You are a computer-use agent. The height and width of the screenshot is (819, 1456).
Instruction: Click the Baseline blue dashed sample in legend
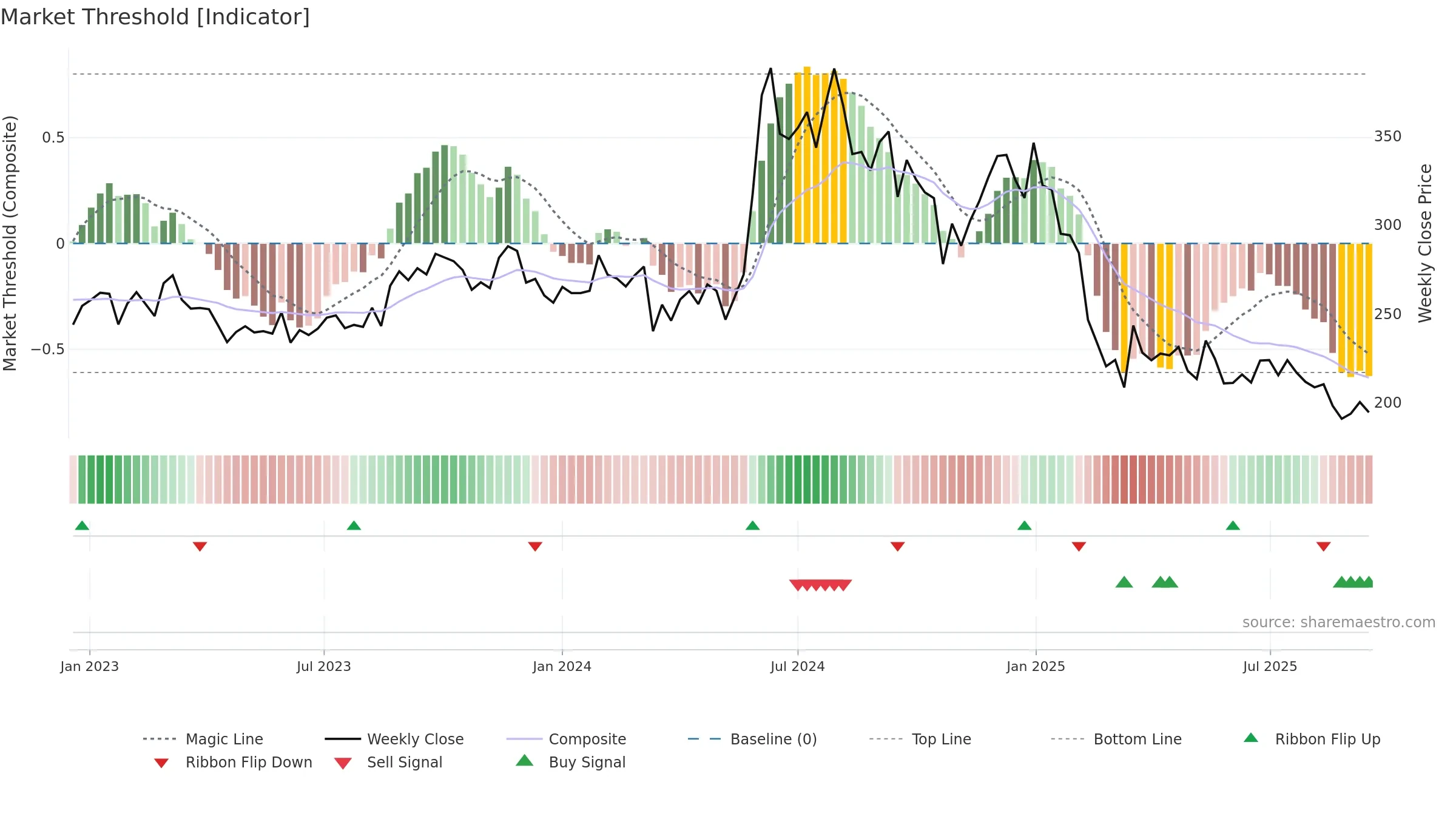(x=705, y=739)
